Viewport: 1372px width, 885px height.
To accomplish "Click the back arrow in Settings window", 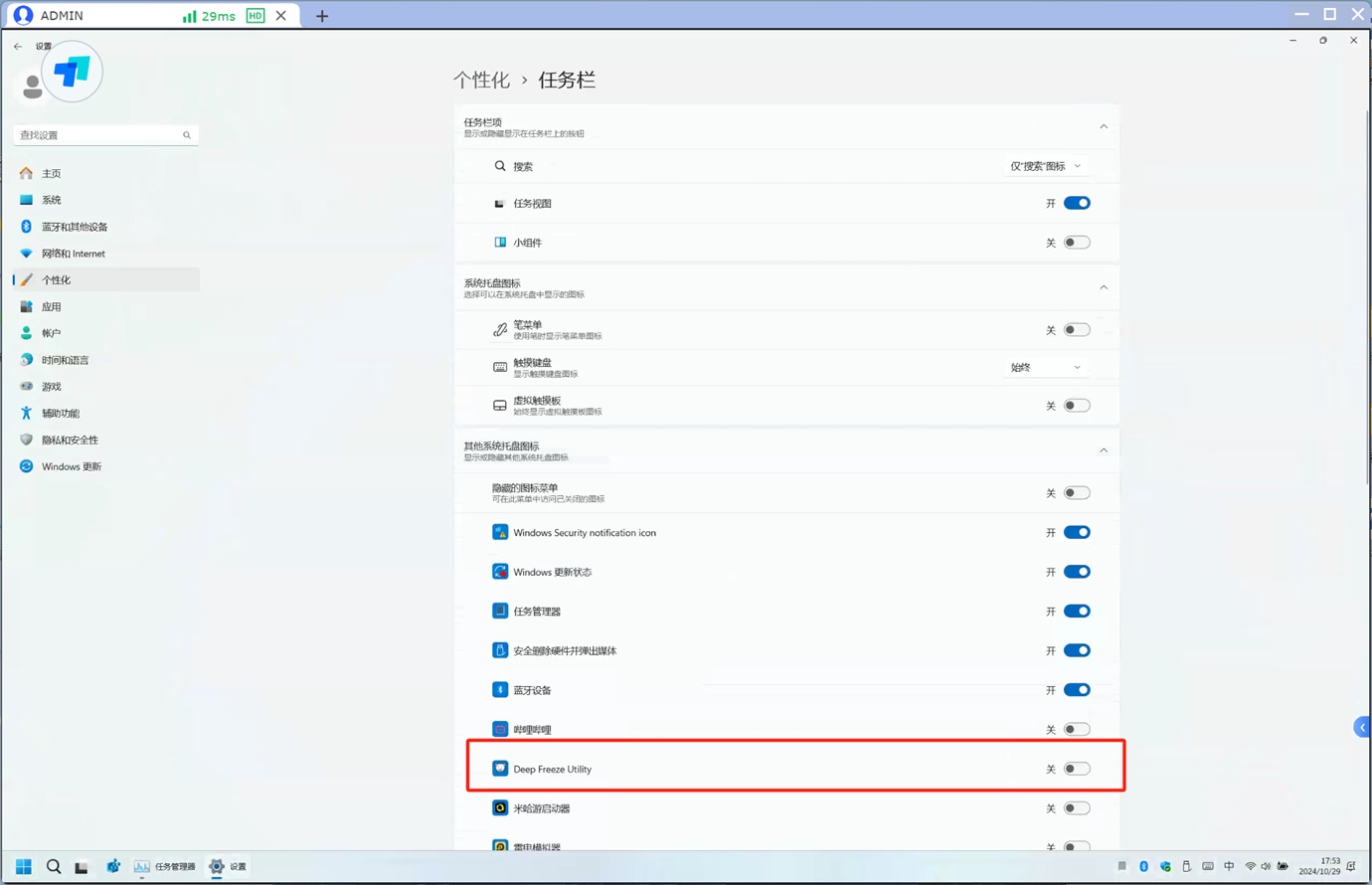I will click(18, 47).
